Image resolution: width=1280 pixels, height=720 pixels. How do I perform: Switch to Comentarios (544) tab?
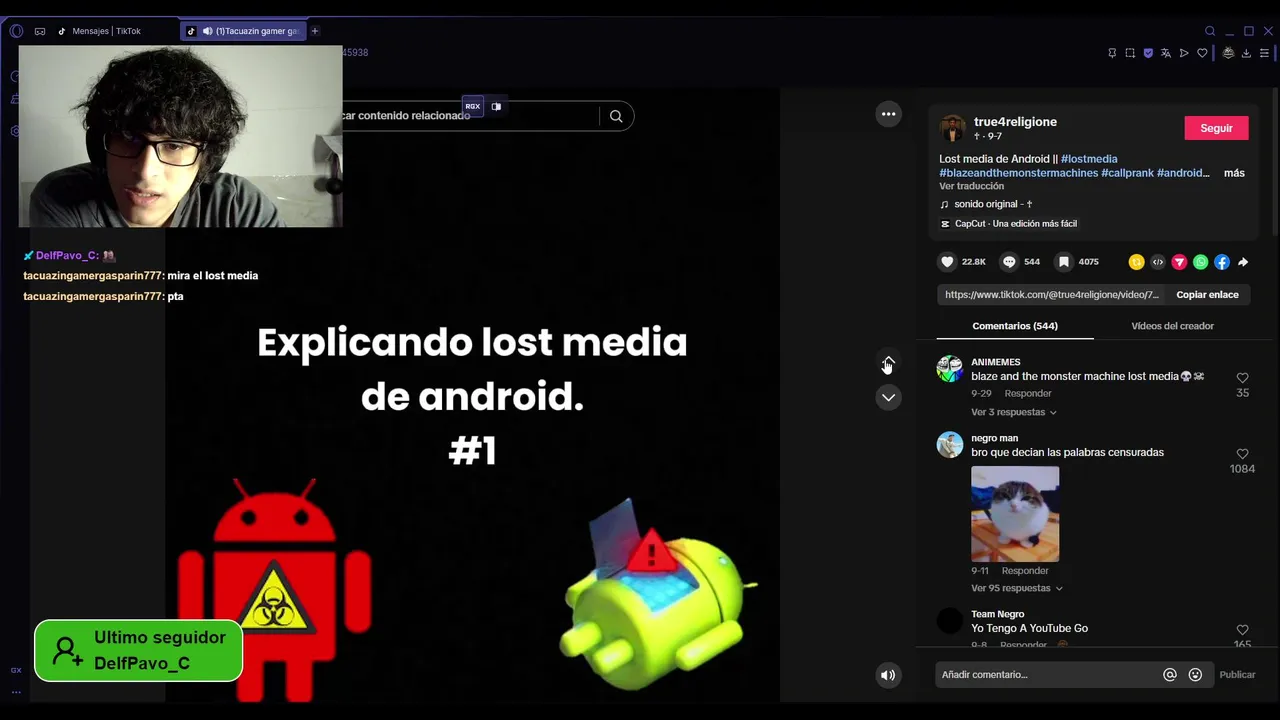1015,326
